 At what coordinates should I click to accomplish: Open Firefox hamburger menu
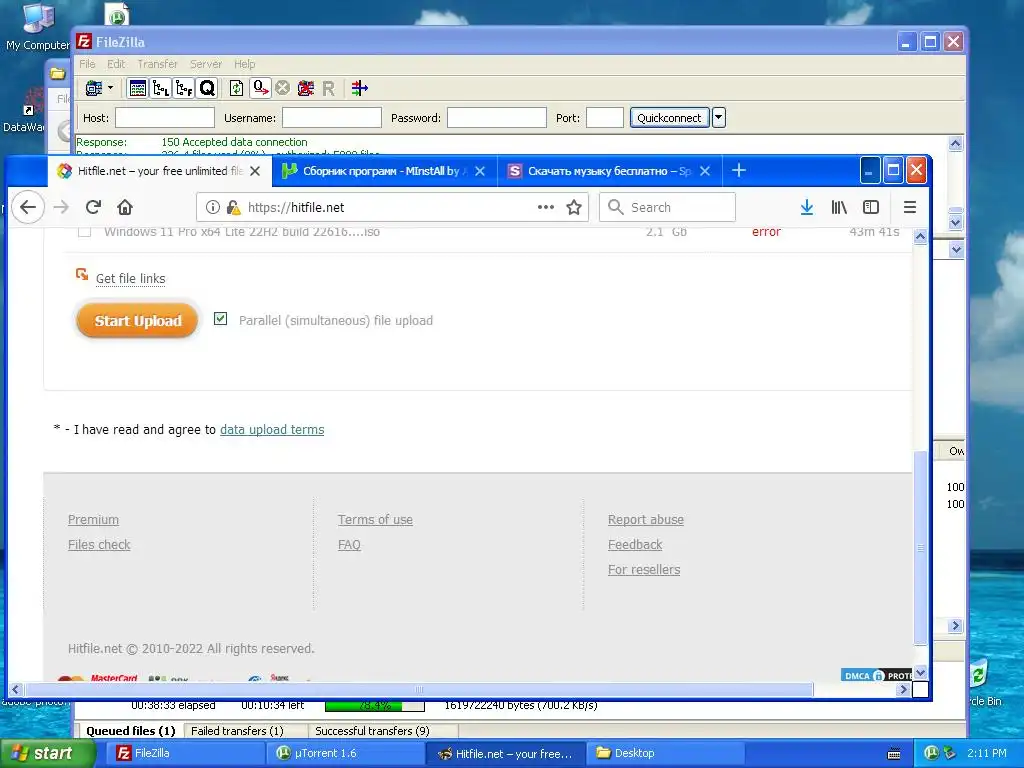click(x=910, y=207)
